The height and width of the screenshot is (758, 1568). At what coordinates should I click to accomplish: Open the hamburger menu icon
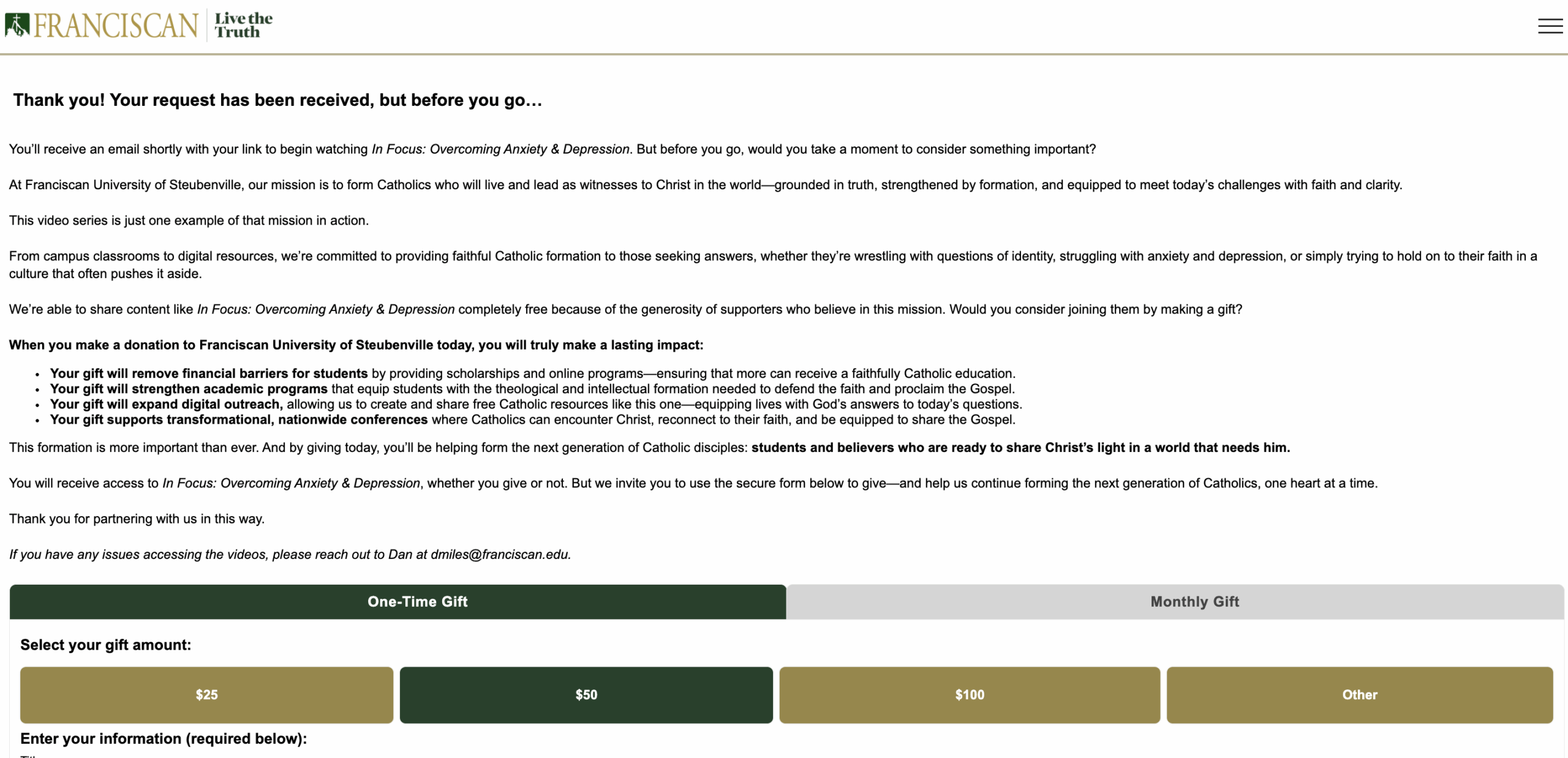(x=1550, y=26)
